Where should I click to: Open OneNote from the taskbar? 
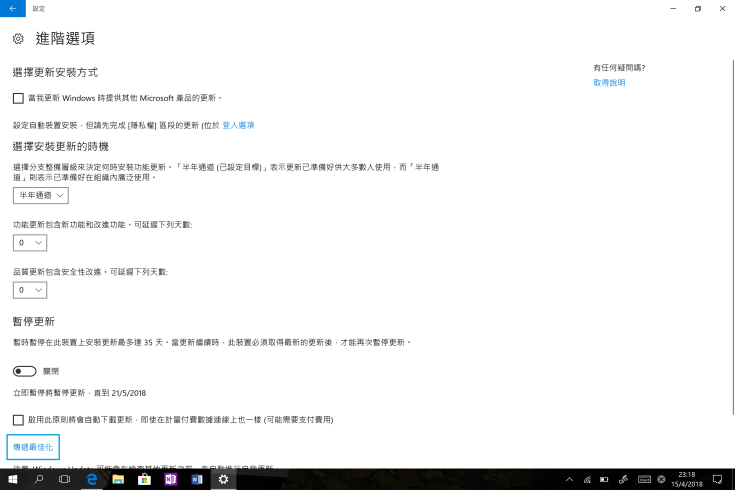[x=170, y=480]
